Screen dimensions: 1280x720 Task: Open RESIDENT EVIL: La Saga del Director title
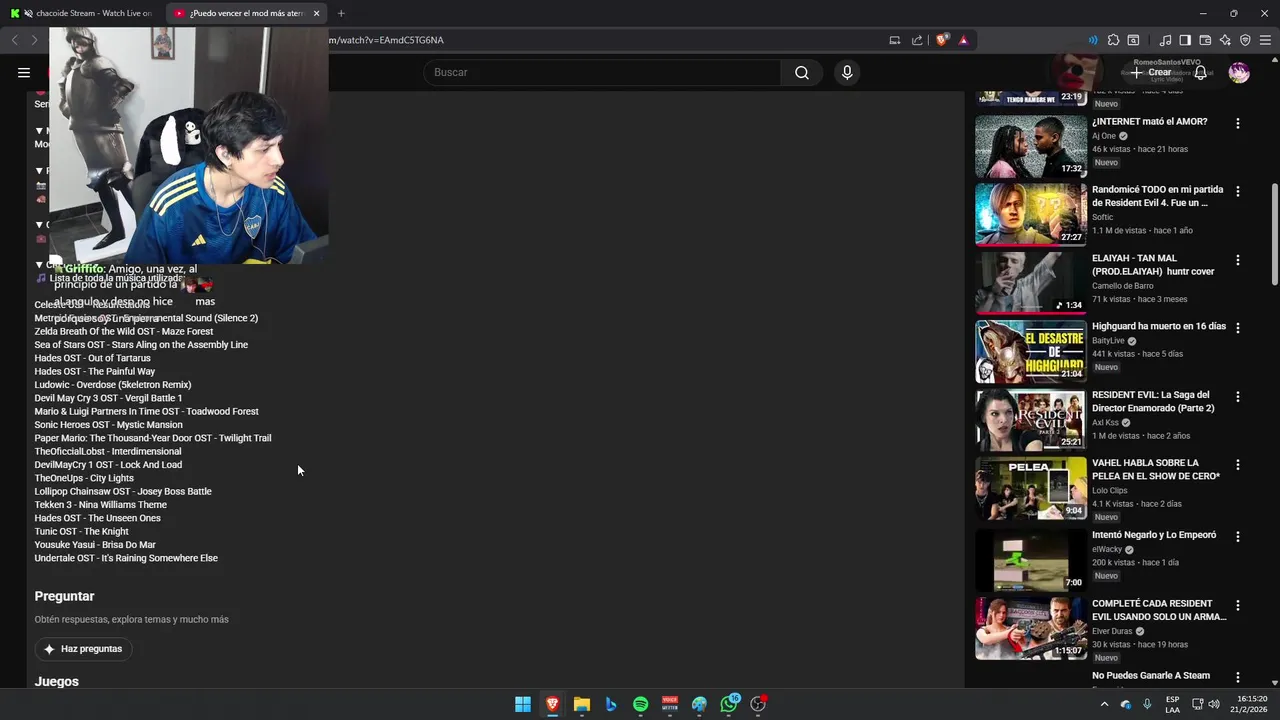1153,401
